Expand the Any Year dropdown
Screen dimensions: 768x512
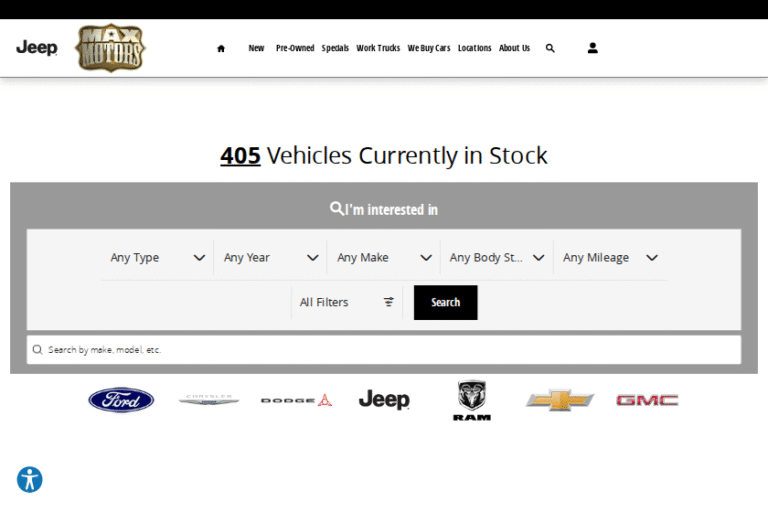point(270,257)
